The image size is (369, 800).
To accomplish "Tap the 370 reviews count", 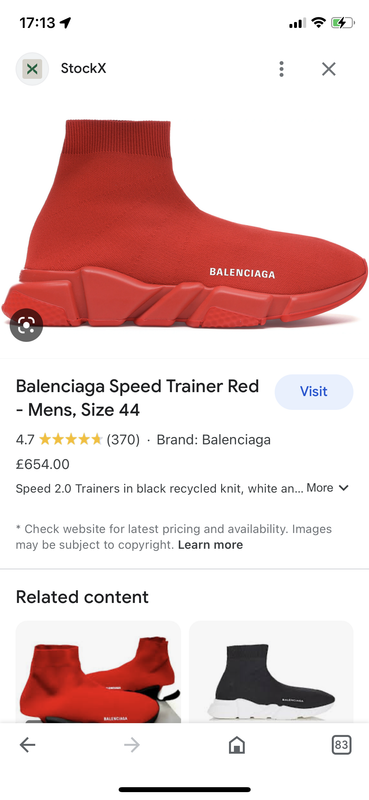I will tap(123, 439).
